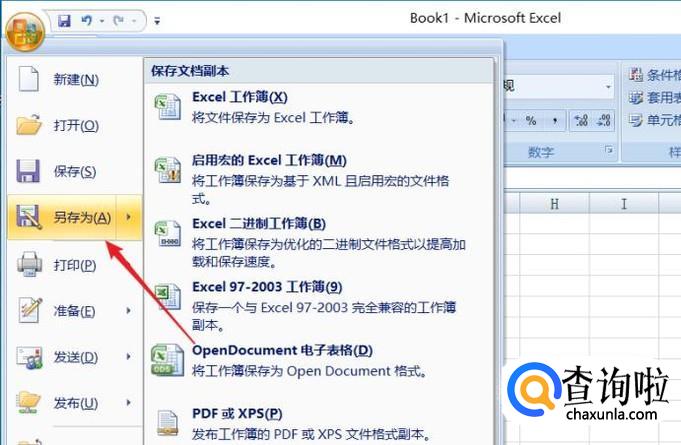
Task: Undo with the quick access toolbar arrow
Action: click(x=87, y=20)
